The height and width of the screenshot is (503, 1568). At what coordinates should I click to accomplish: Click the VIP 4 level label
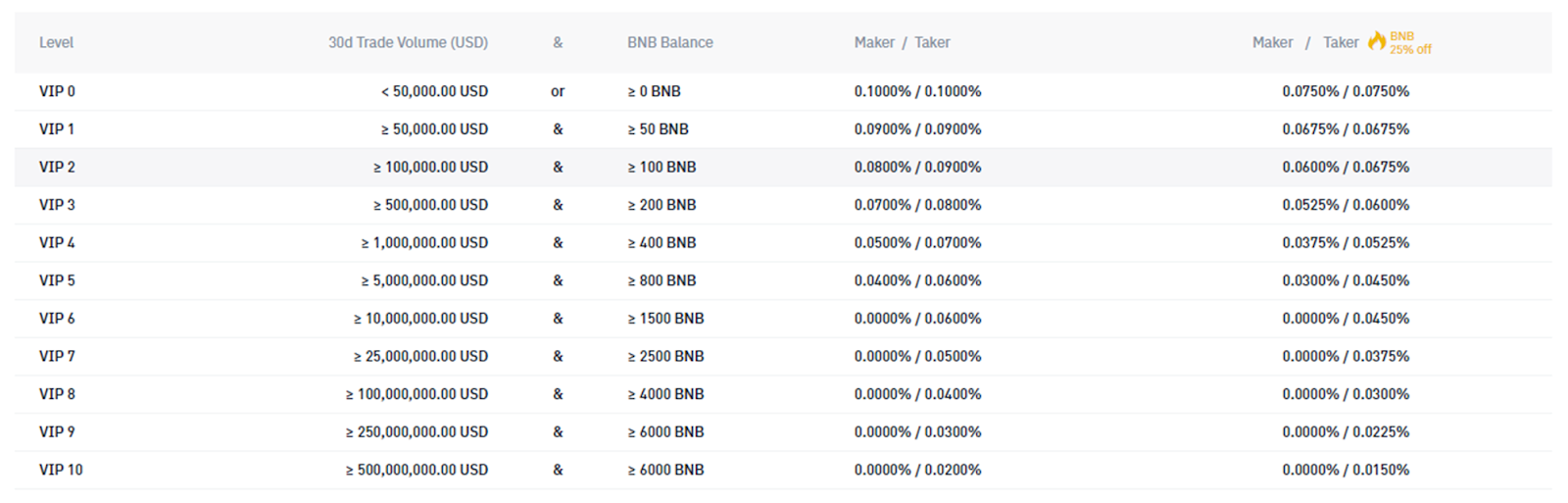57,243
